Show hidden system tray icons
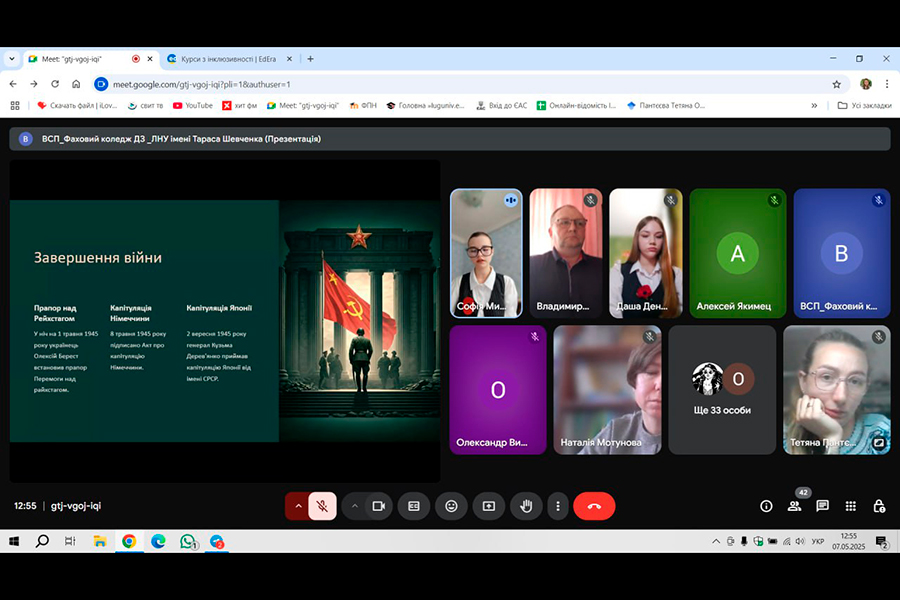The height and width of the screenshot is (600, 900). tap(716, 541)
